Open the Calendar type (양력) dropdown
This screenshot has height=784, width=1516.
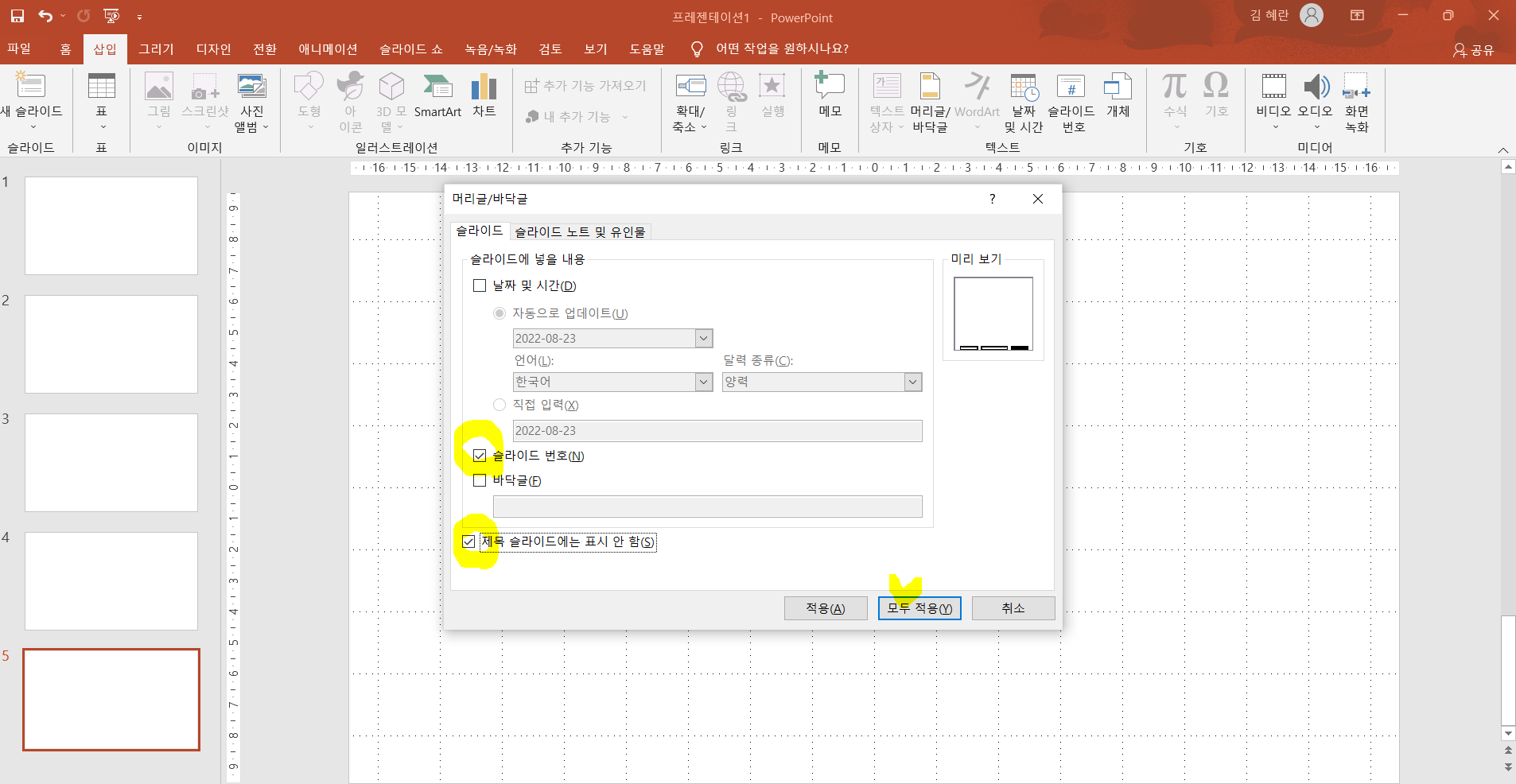point(912,382)
